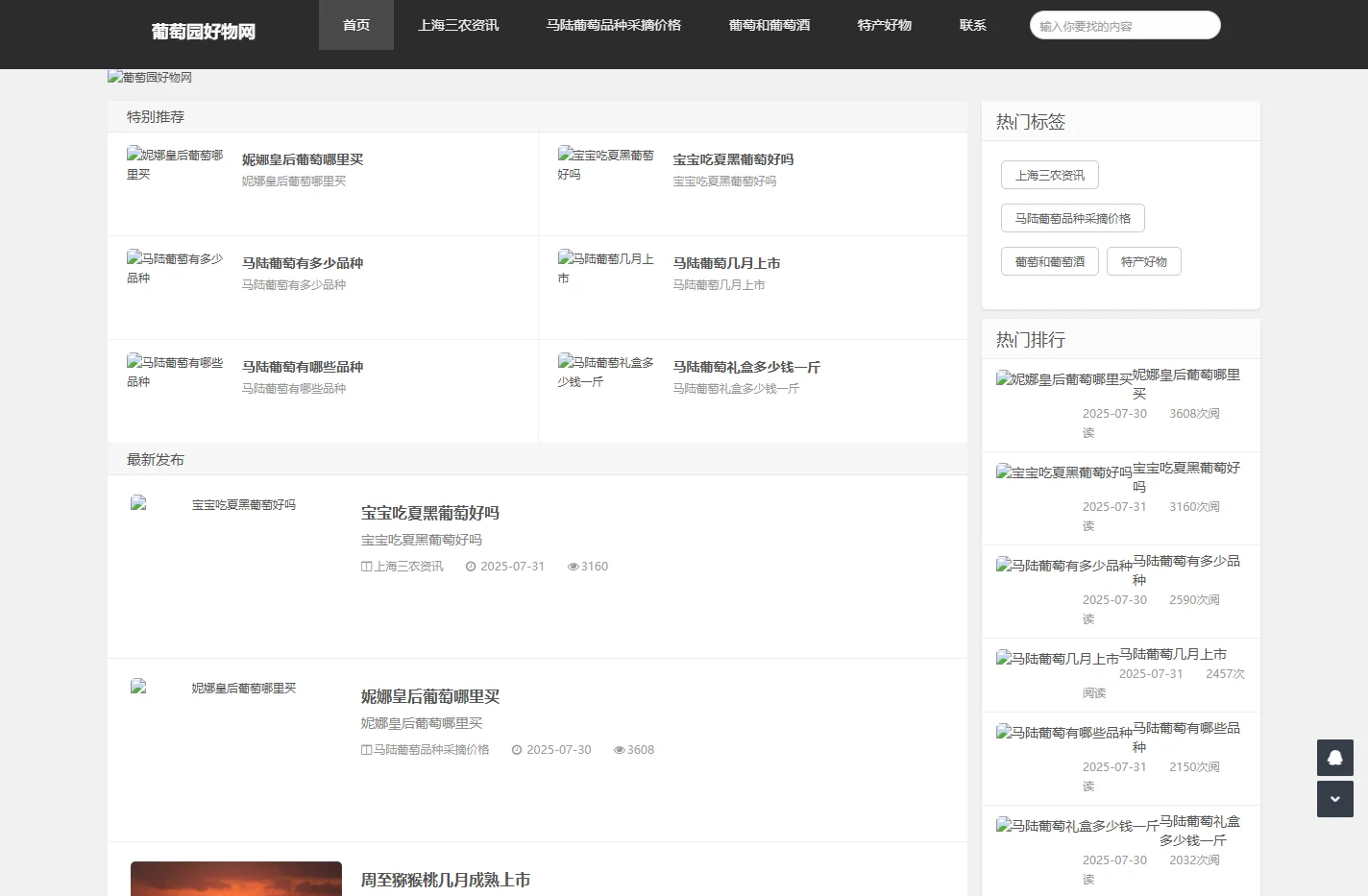This screenshot has height=896, width=1368.
Task: Open latest post title 宝宝吃夏黑葡萄好吗
Action: pos(430,513)
